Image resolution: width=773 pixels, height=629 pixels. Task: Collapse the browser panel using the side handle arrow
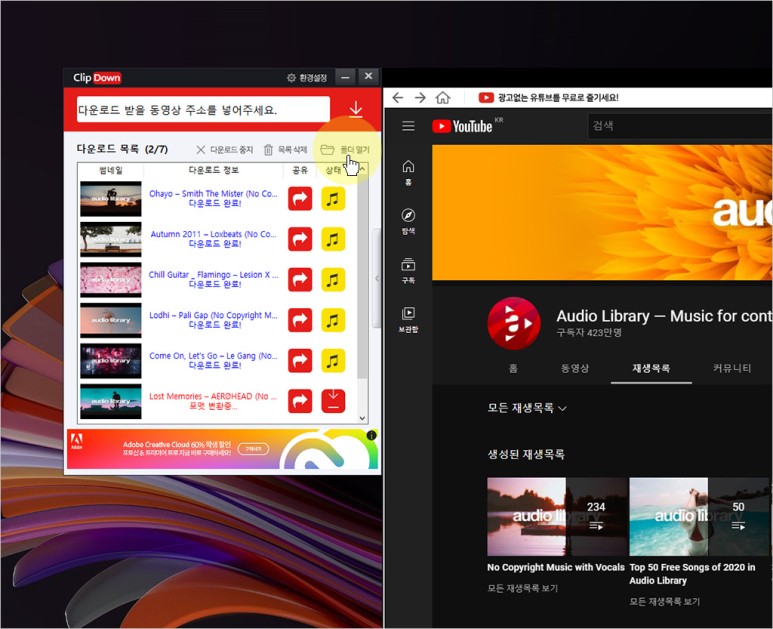click(x=377, y=279)
